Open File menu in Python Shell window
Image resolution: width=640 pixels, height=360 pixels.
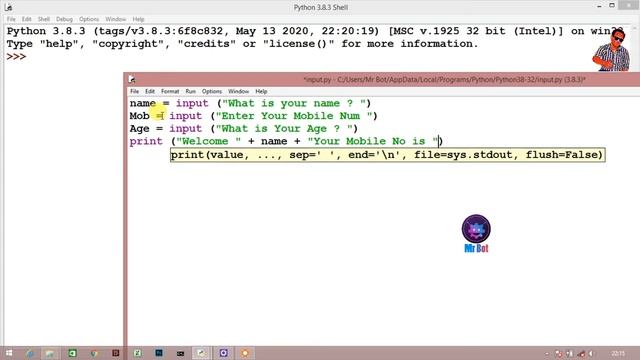pos(11,19)
